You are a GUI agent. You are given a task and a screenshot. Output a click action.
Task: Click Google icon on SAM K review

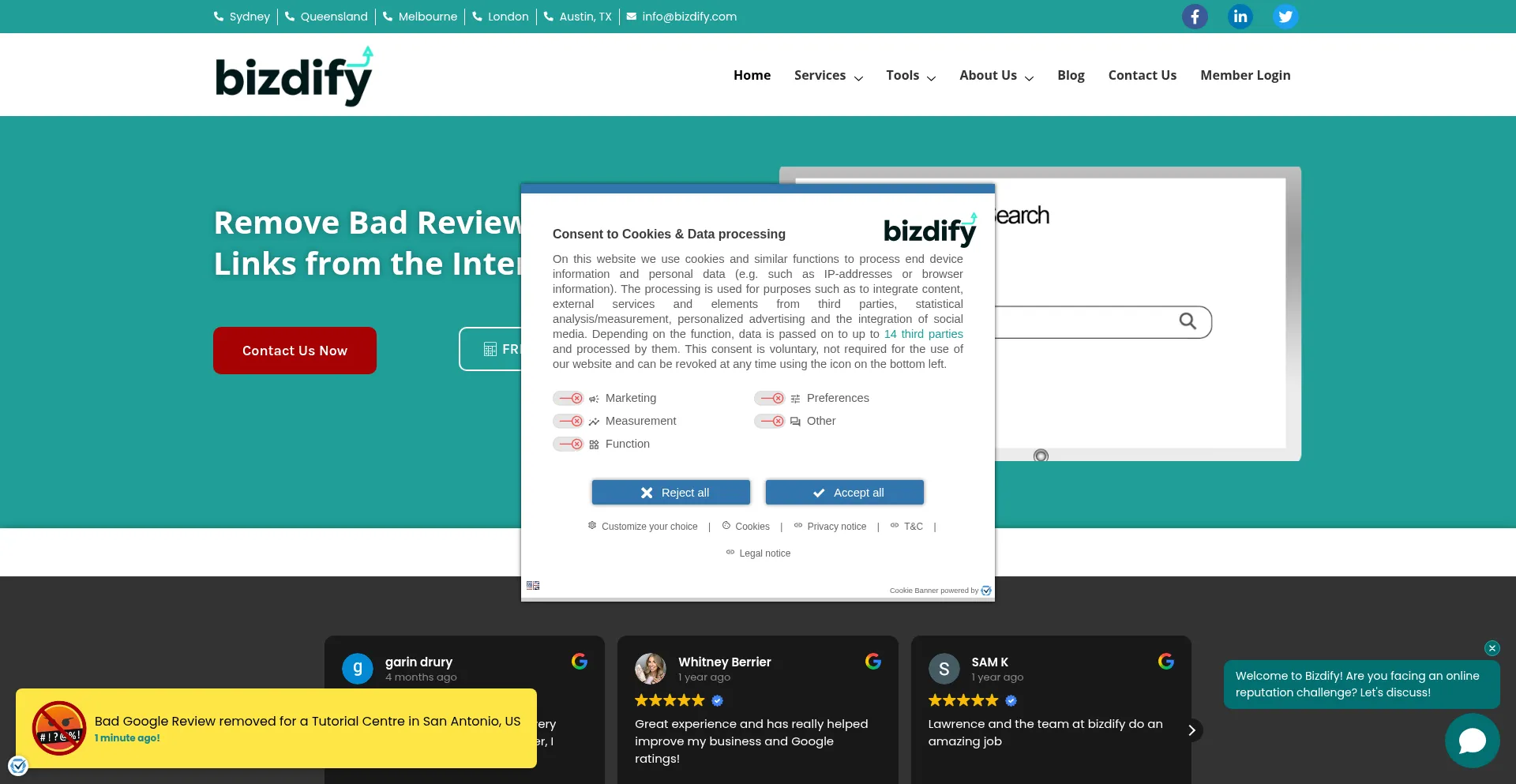point(1166,662)
